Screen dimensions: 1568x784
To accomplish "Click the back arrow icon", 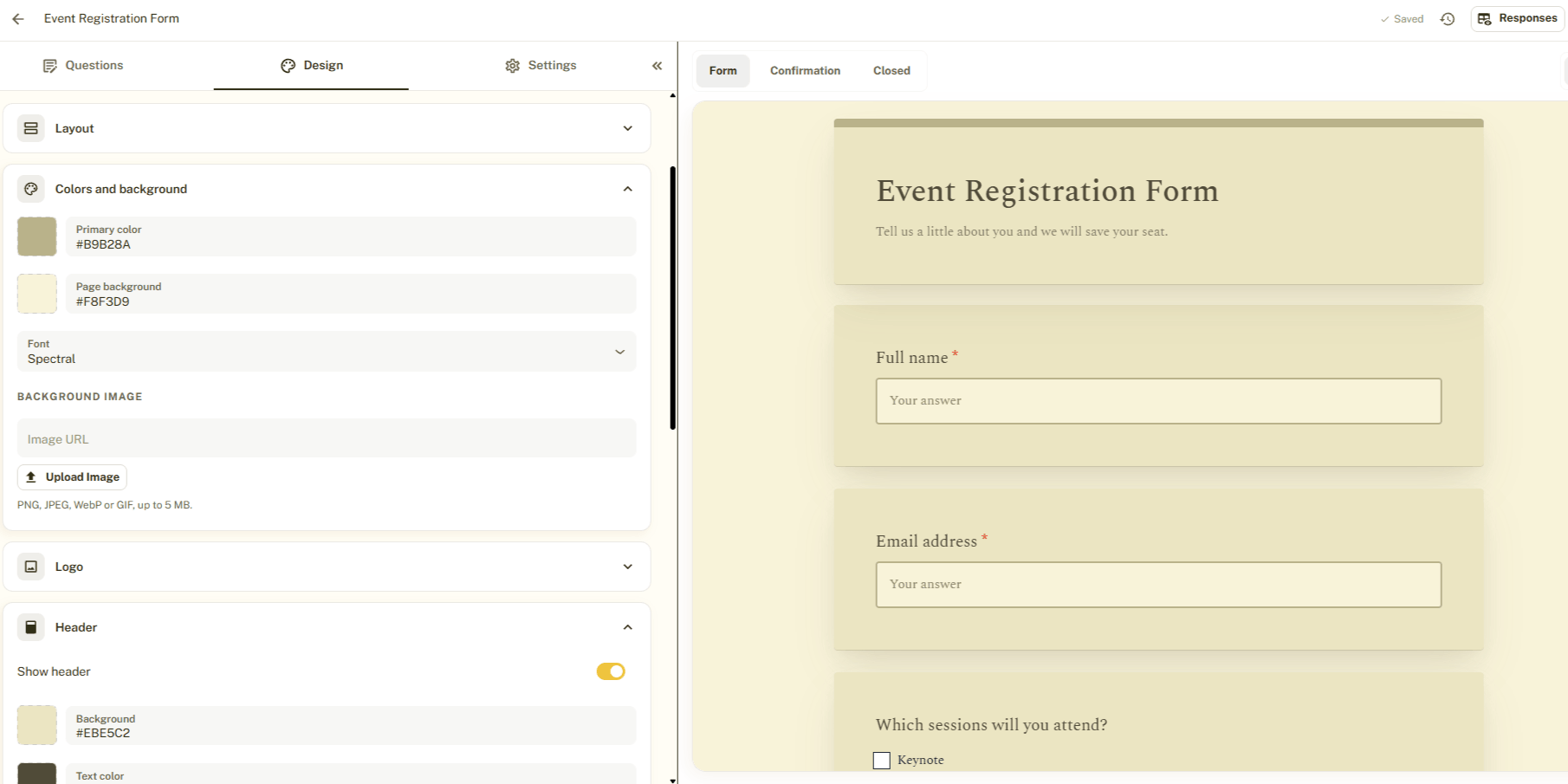I will 18,18.
